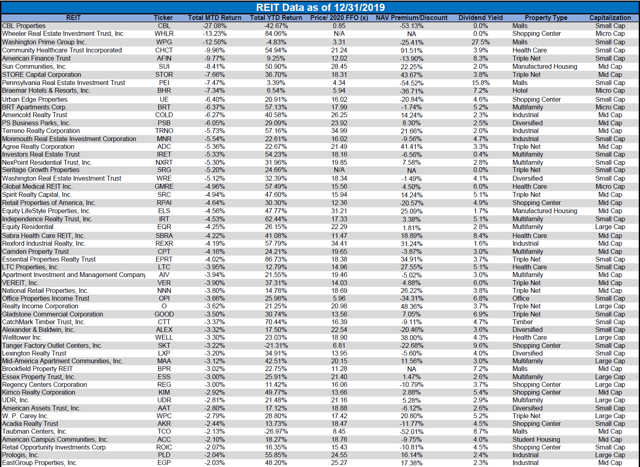Click the 'Office Properties Income Trust' name
This screenshot has width=640, height=467.
pyautogui.click(x=46, y=298)
